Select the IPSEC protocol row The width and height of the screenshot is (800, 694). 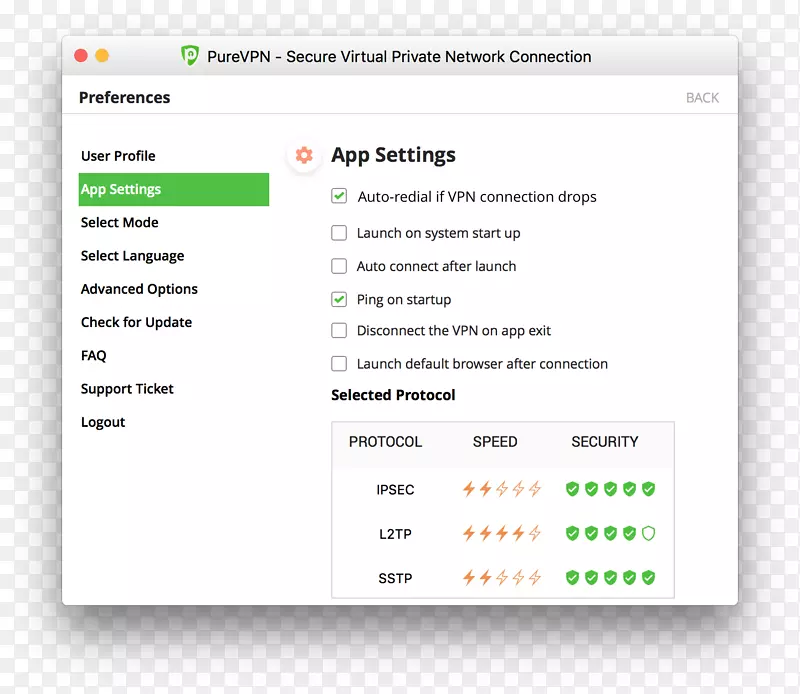(395, 490)
